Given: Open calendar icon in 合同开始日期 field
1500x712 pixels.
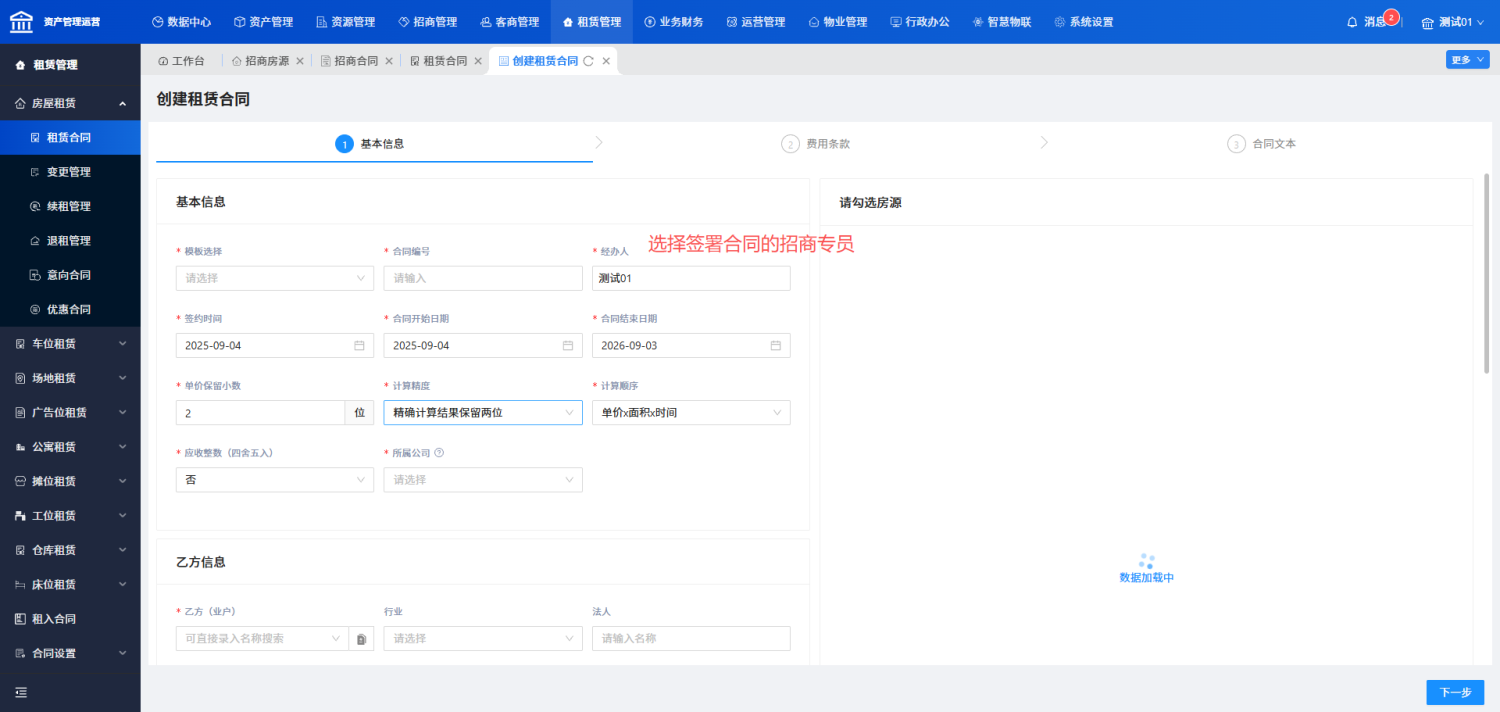Looking at the screenshot, I should (x=567, y=345).
